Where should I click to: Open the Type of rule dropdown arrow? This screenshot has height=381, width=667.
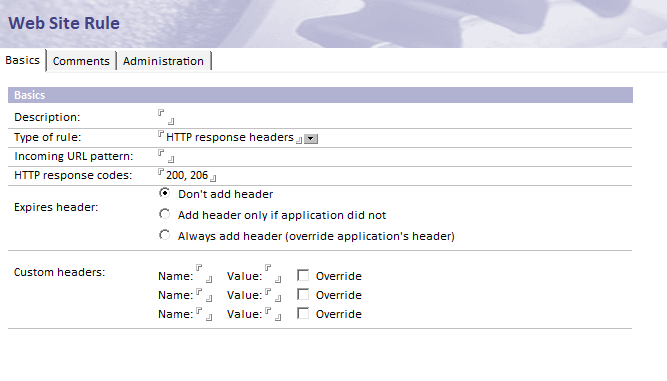(311, 139)
